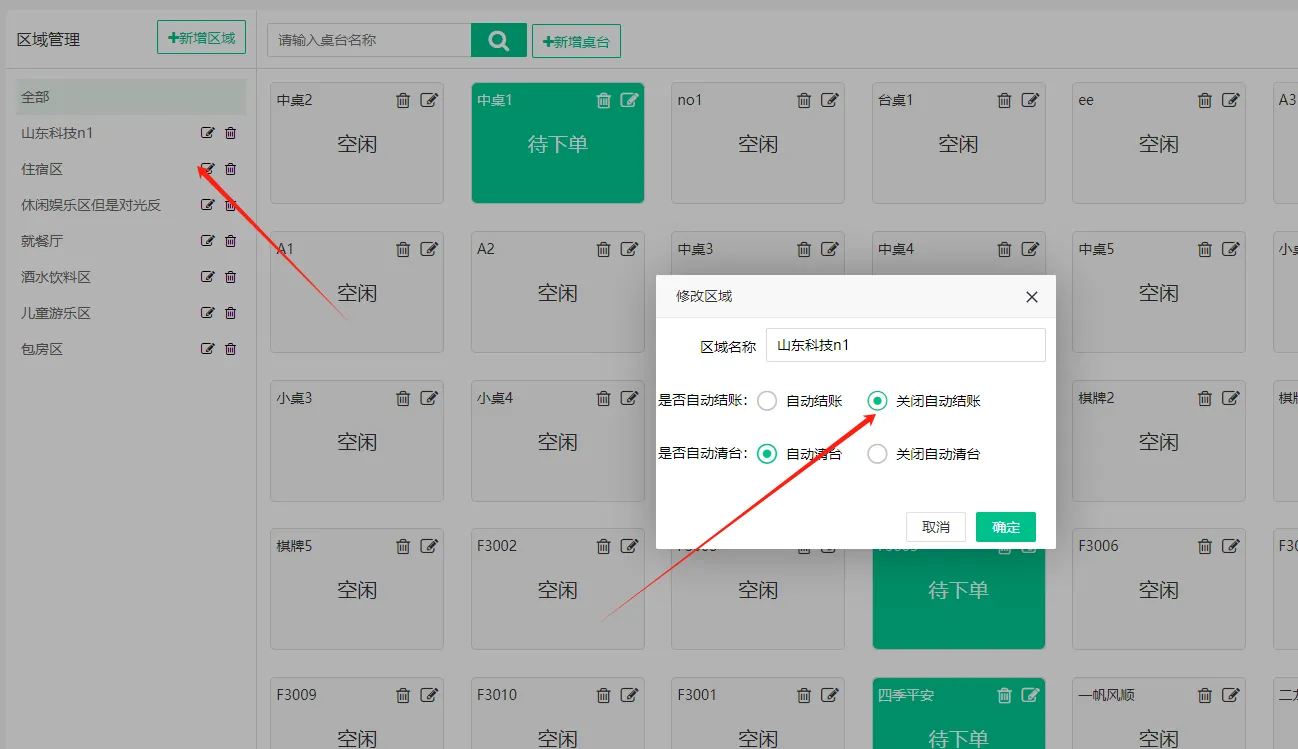Edit table F3002
The width and height of the screenshot is (1298, 749).
click(630, 546)
